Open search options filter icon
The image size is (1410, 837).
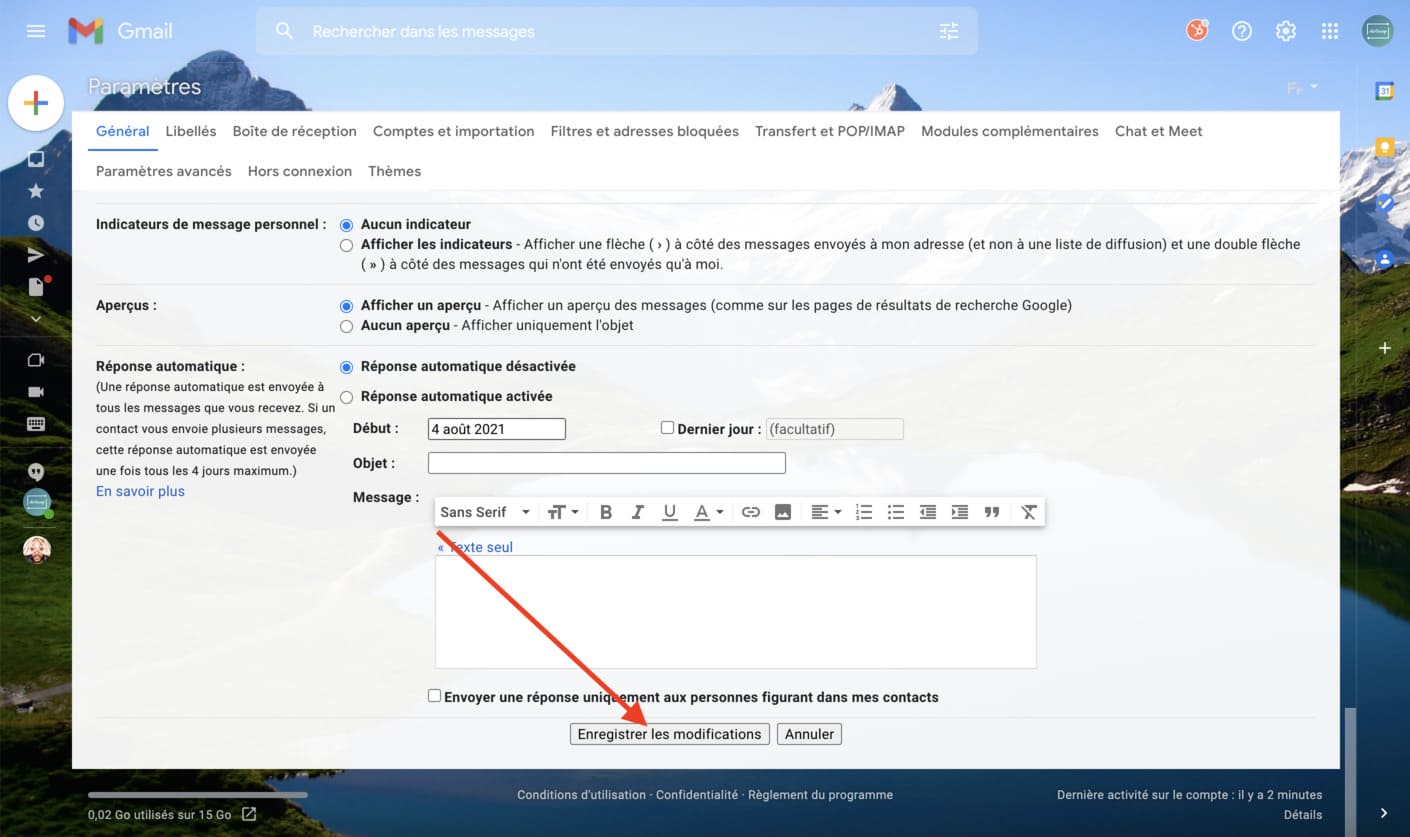pyautogui.click(x=949, y=31)
